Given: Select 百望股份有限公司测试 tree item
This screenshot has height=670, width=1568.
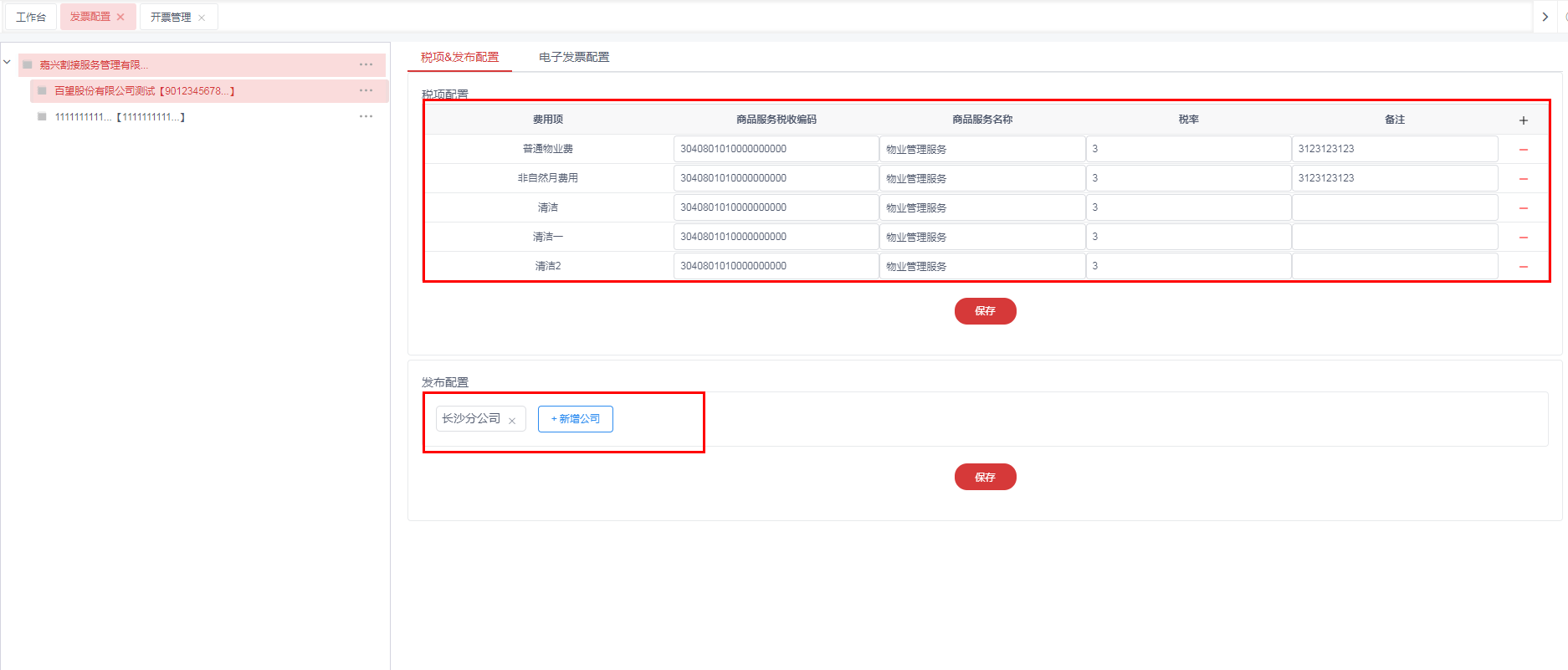Looking at the screenshot, I should 209,90.
